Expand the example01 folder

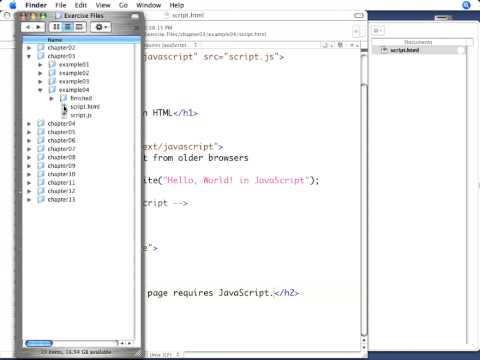point(40,65)
